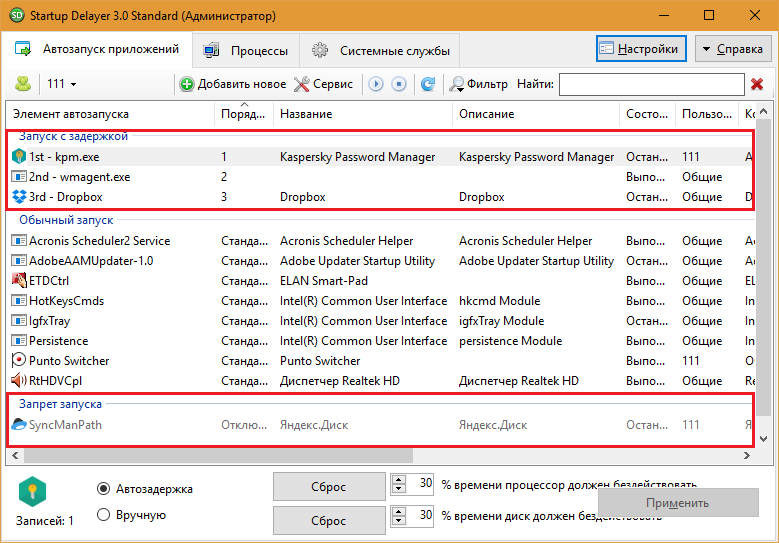Open the Сервис tools menu
Screen dimensions: 779x543
coord(323,84)
